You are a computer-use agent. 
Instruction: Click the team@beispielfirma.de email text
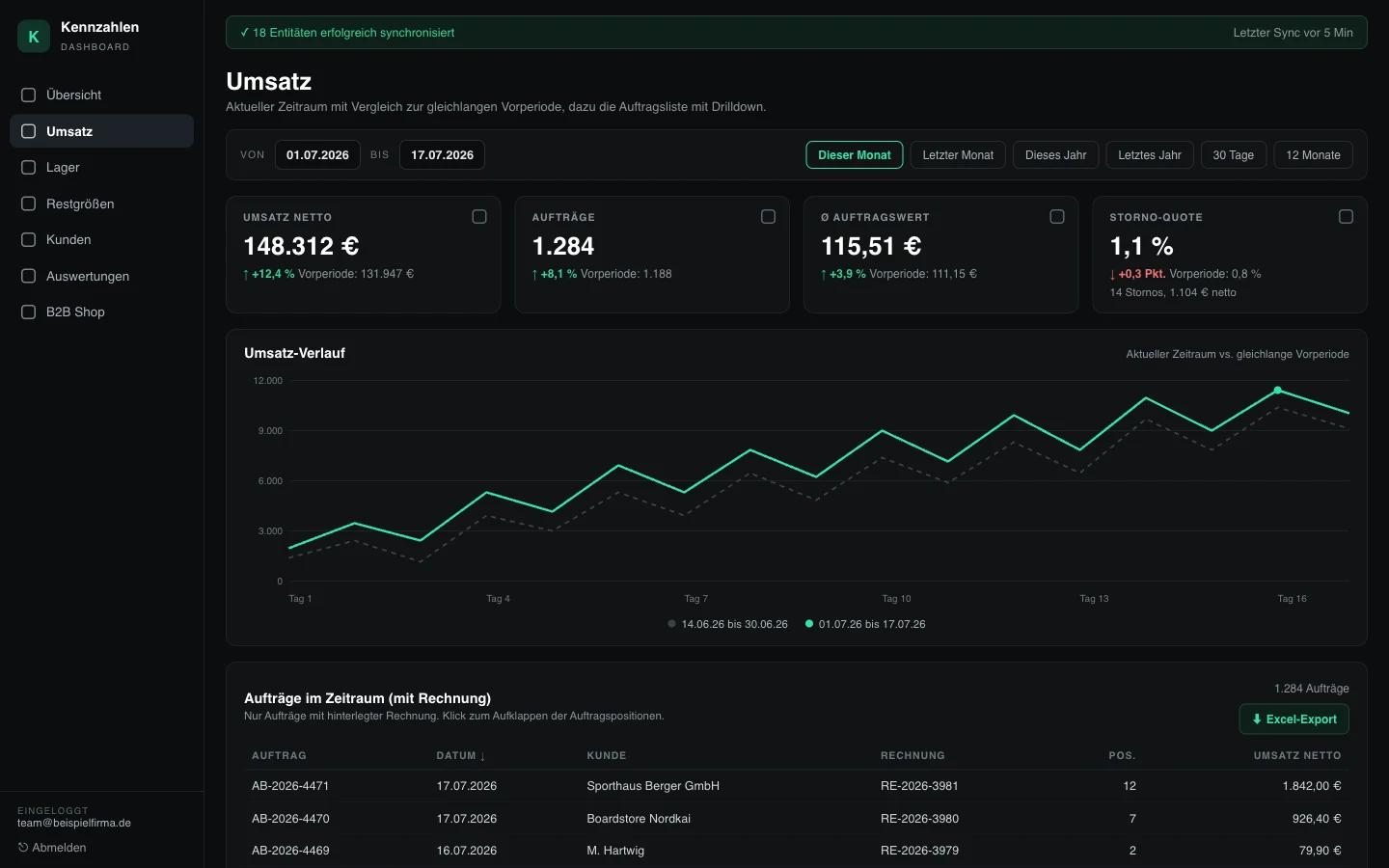[74, 823]
